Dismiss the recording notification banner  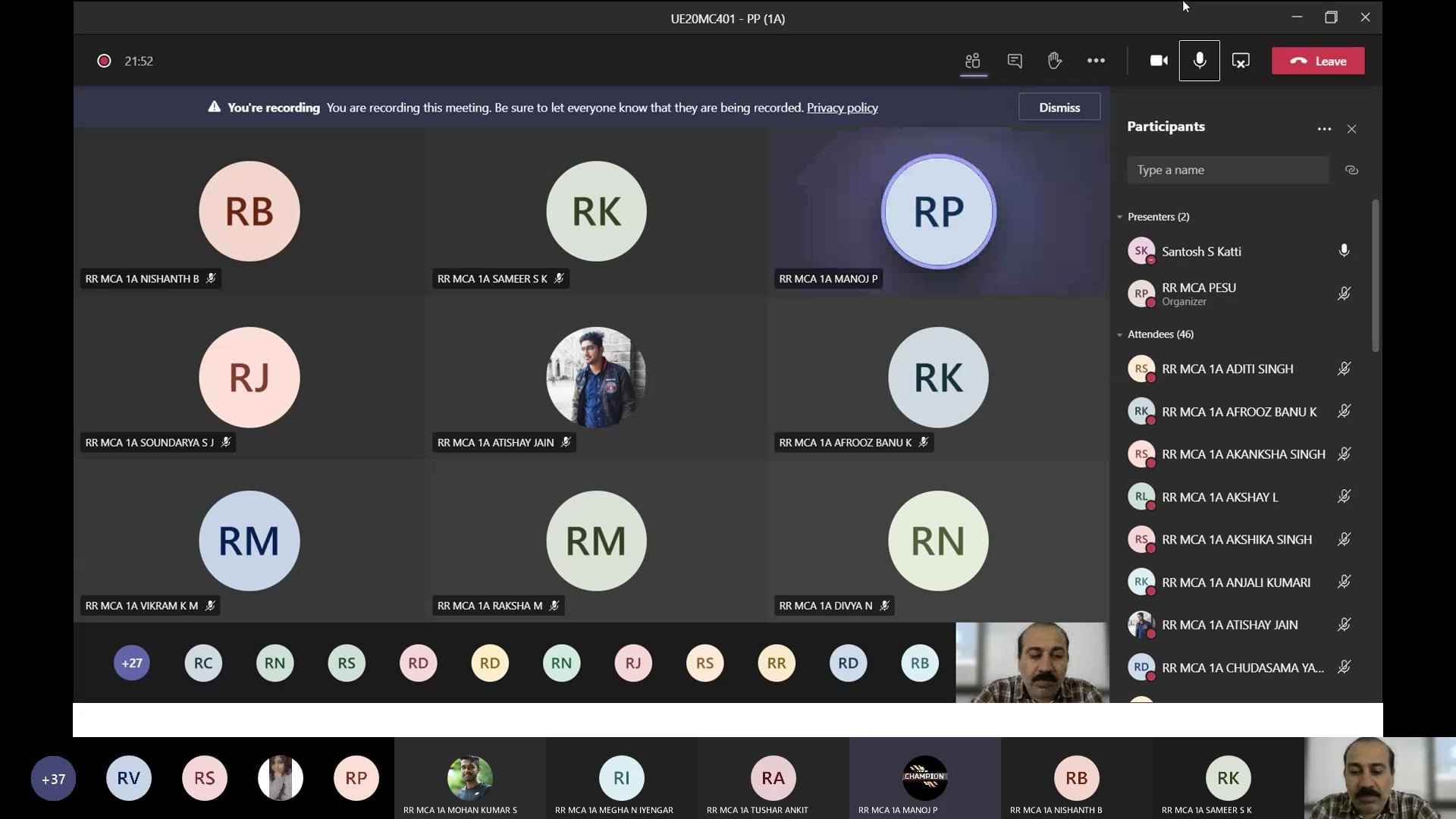tap(1059, 108)
